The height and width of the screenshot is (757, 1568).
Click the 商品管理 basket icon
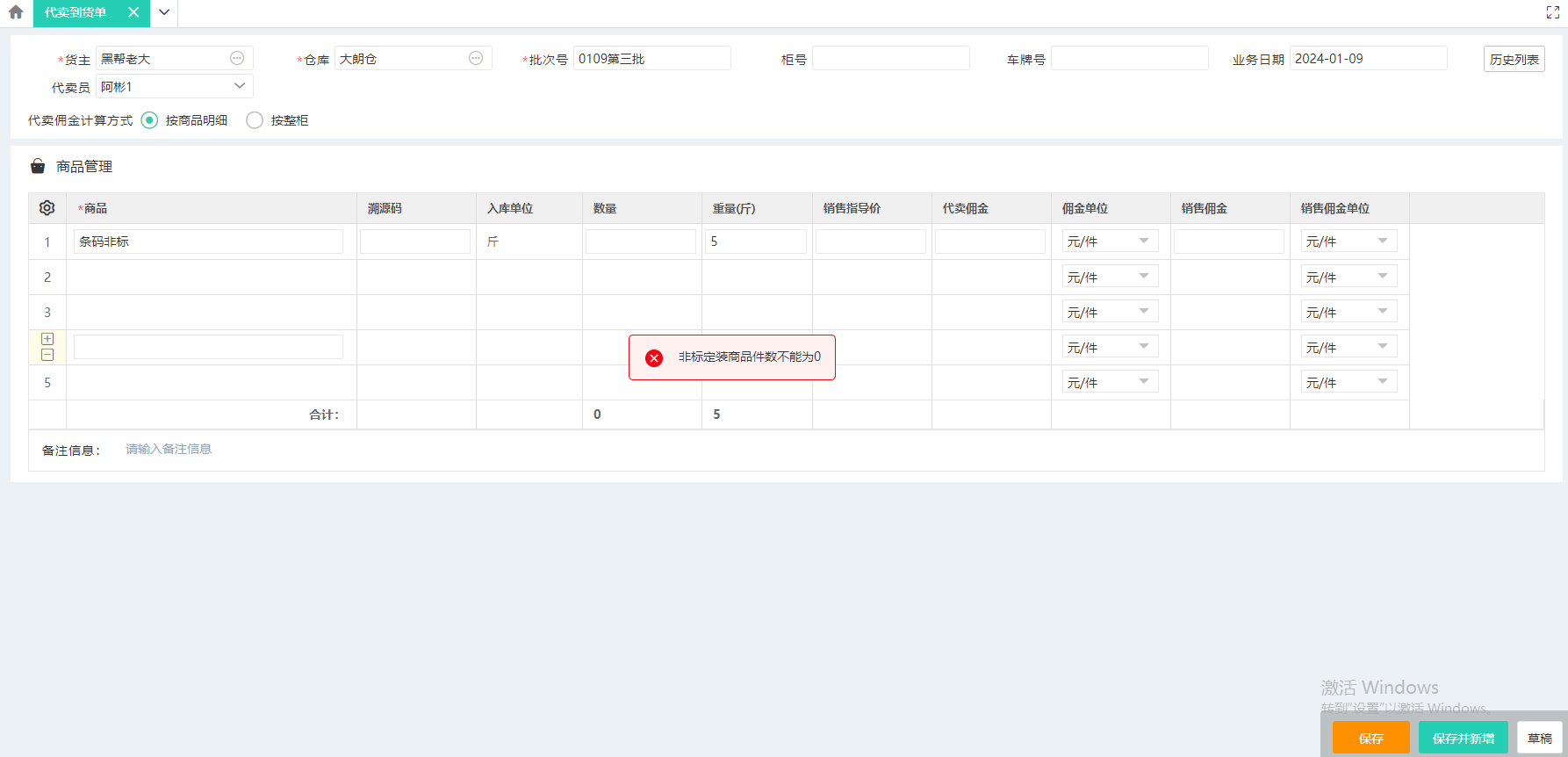[x=38, y=166]
